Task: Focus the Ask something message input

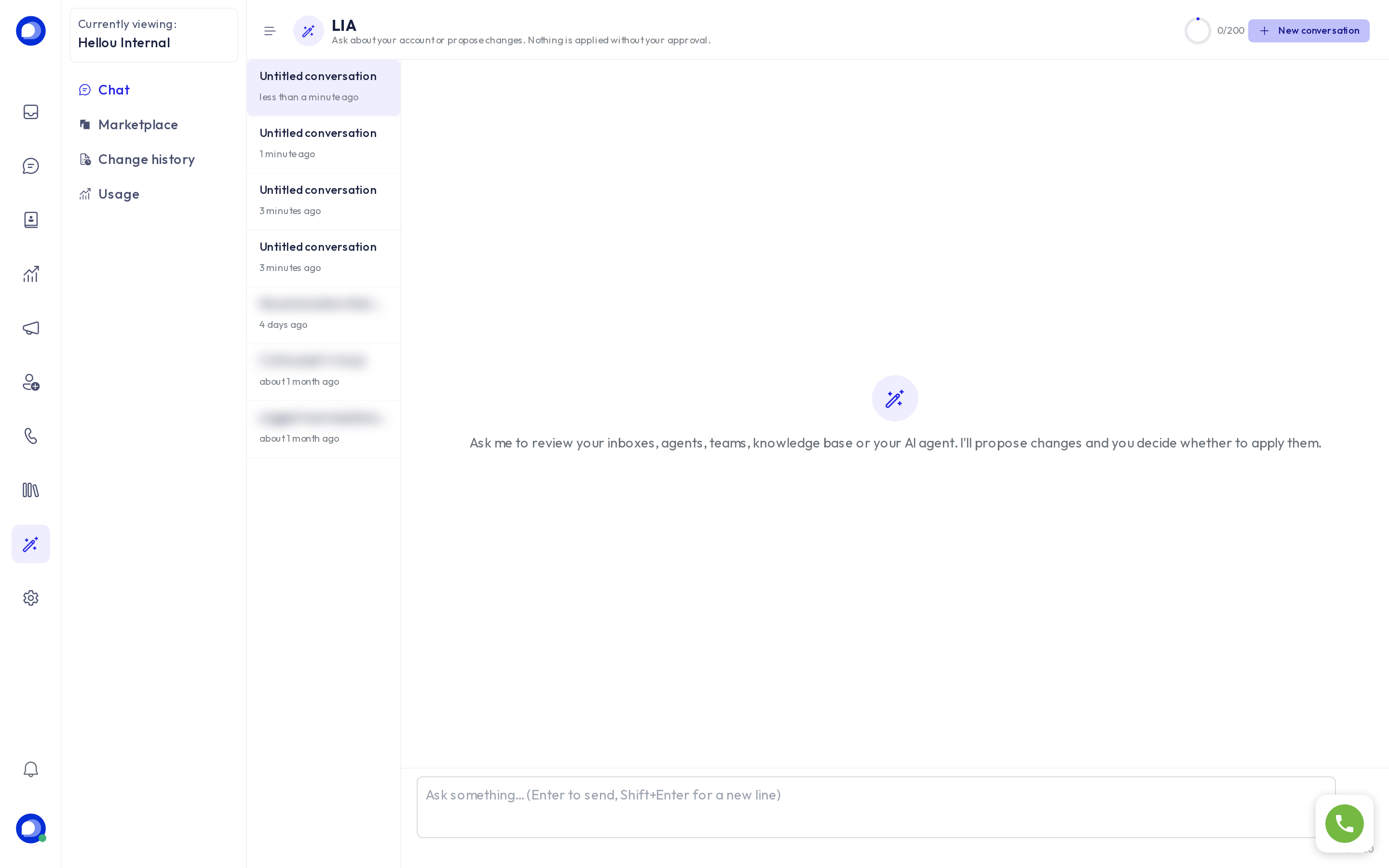Action: tap(876, 807)
